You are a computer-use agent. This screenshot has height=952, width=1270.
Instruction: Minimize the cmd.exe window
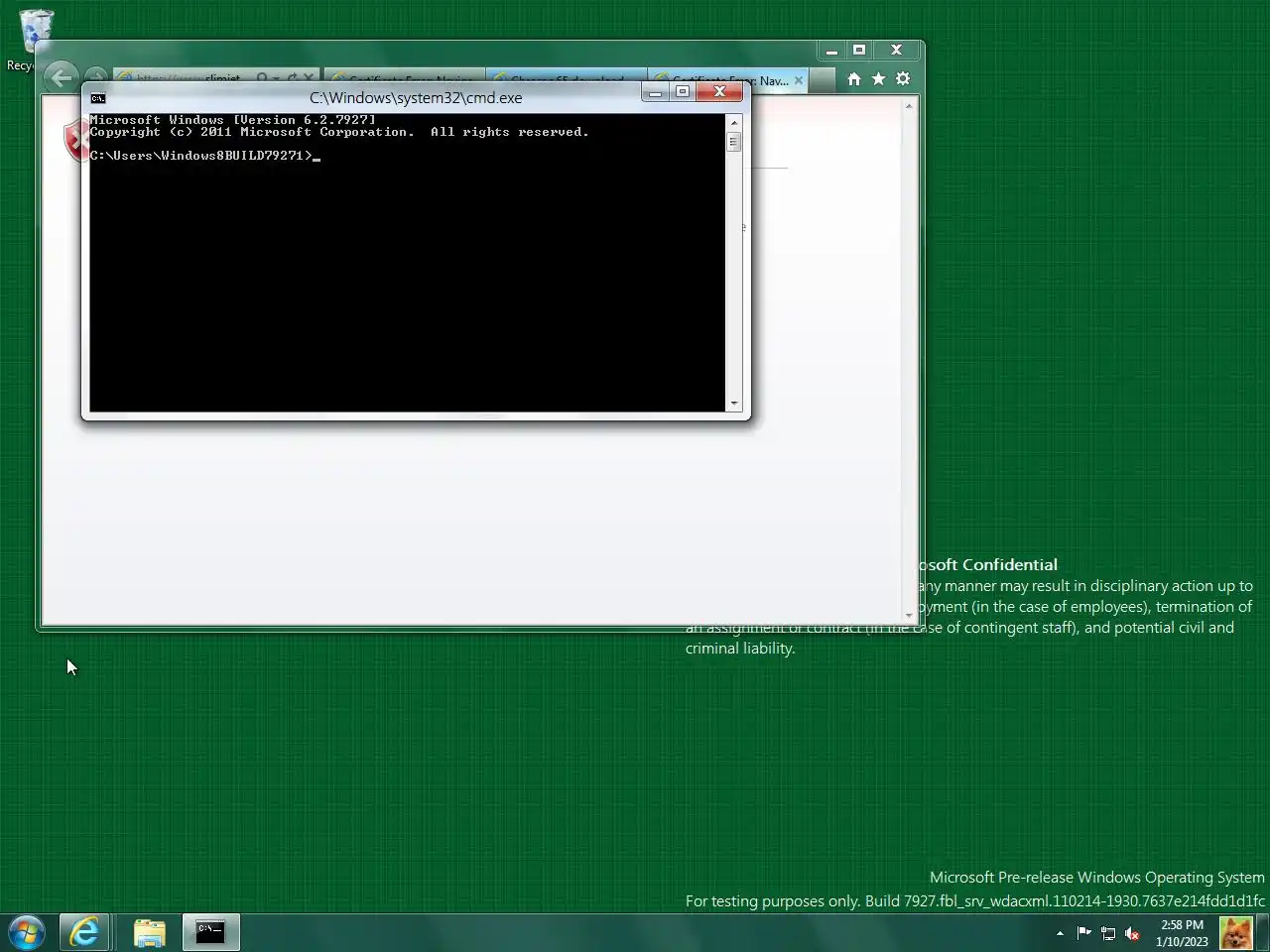pyautogui.click(x=655, y=92)
